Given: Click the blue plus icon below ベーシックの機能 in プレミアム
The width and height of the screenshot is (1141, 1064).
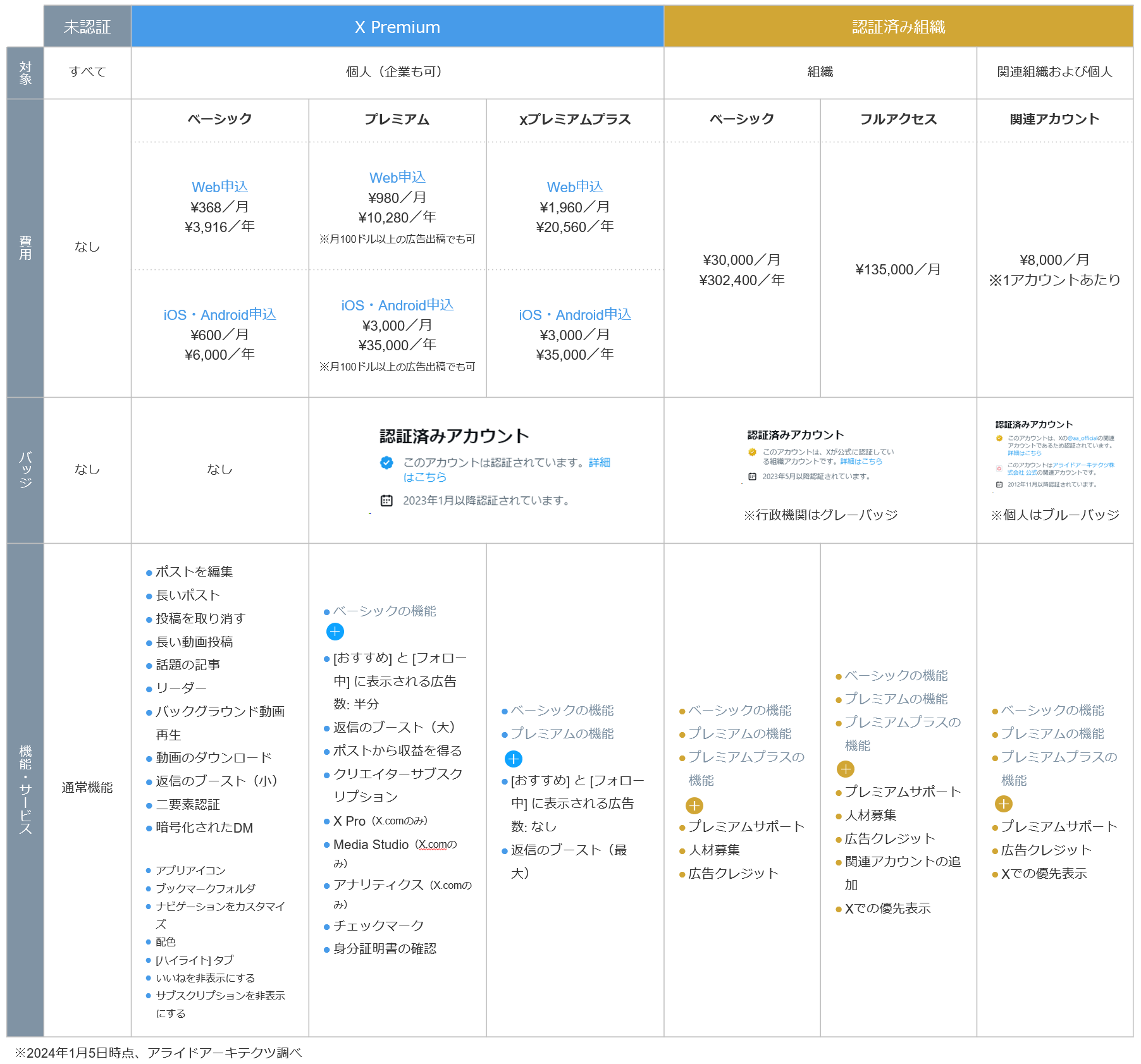Looking at the screenshot, I should [336, 632].
